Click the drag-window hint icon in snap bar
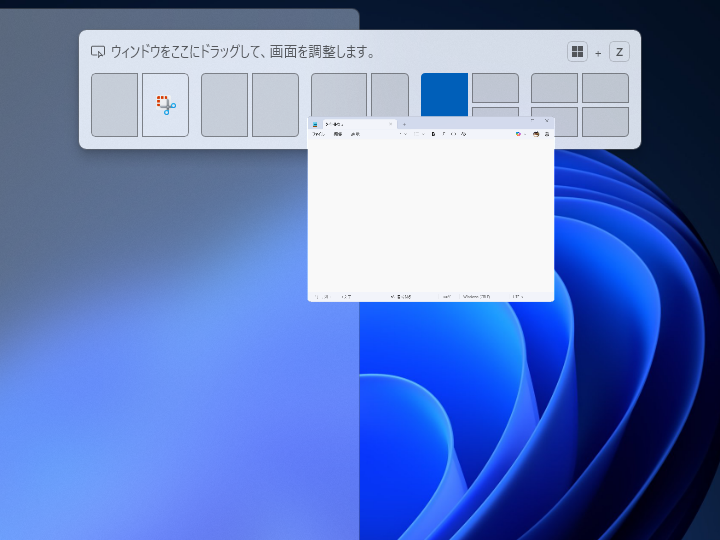 coord(98,52)
